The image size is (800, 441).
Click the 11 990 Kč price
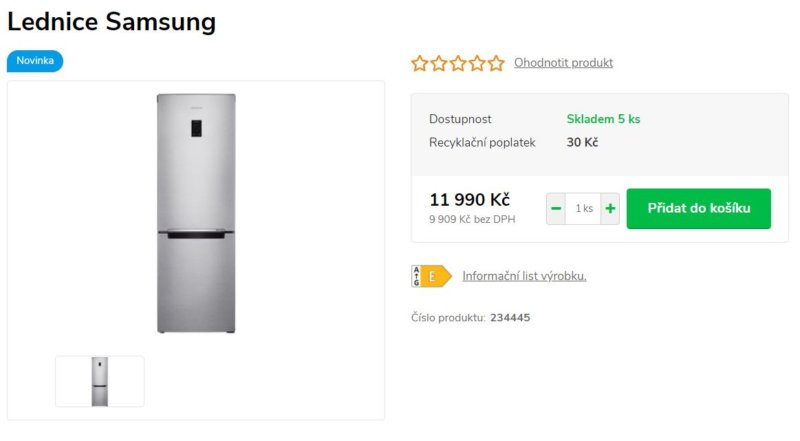469,200
